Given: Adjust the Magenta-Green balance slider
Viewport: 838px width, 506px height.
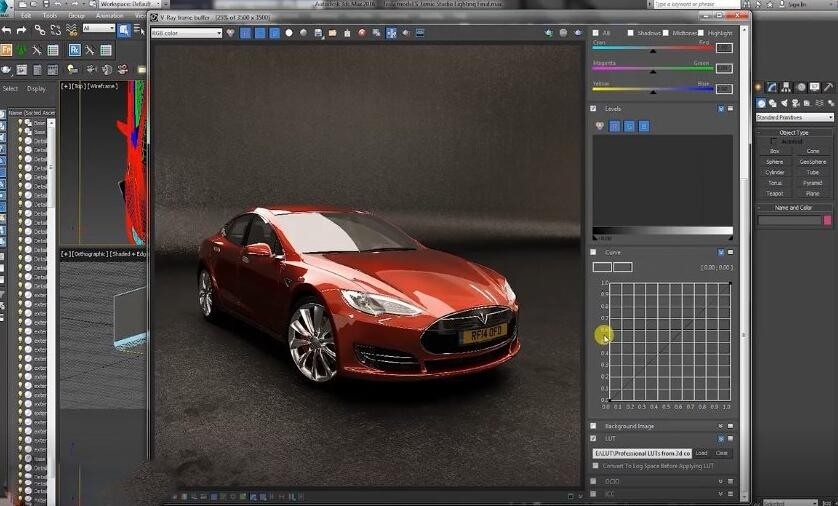Looking at the screenshot, I should tap(653, 69).
